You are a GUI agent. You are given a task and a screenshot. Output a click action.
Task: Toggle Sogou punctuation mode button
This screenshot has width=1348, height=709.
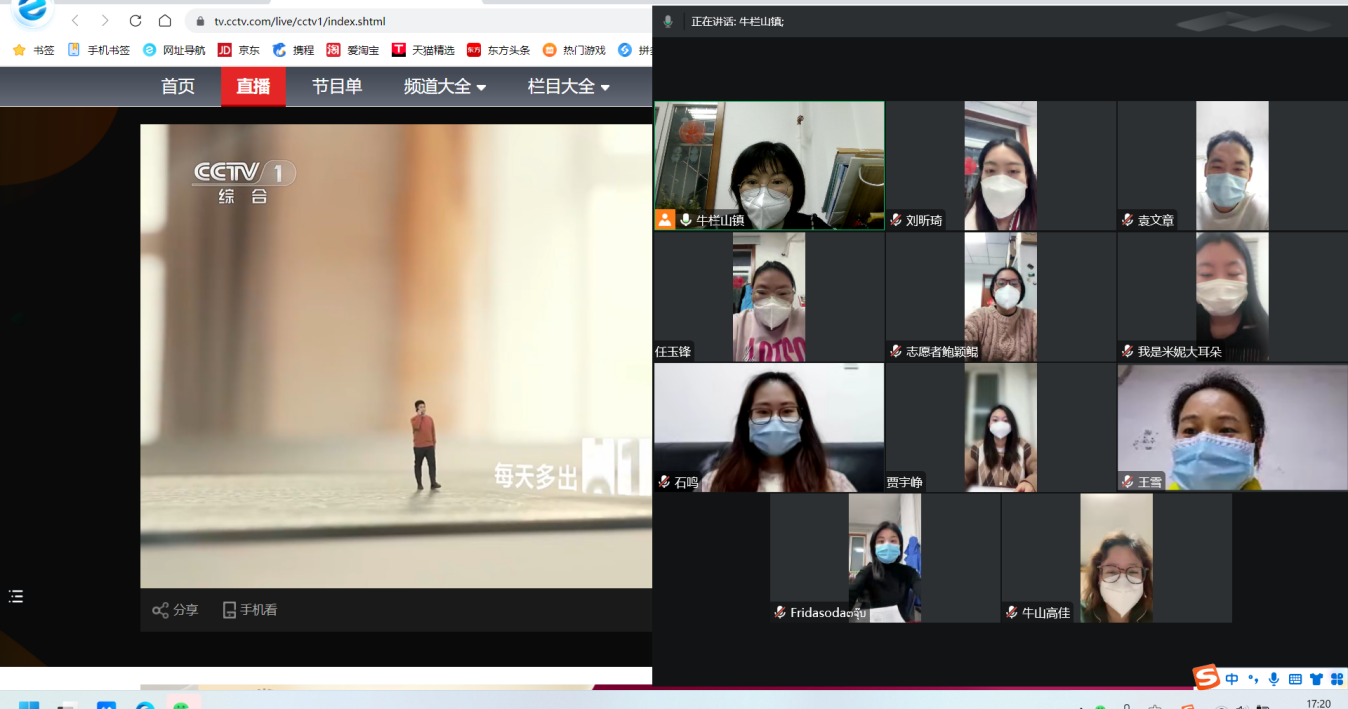point(1253,679)
